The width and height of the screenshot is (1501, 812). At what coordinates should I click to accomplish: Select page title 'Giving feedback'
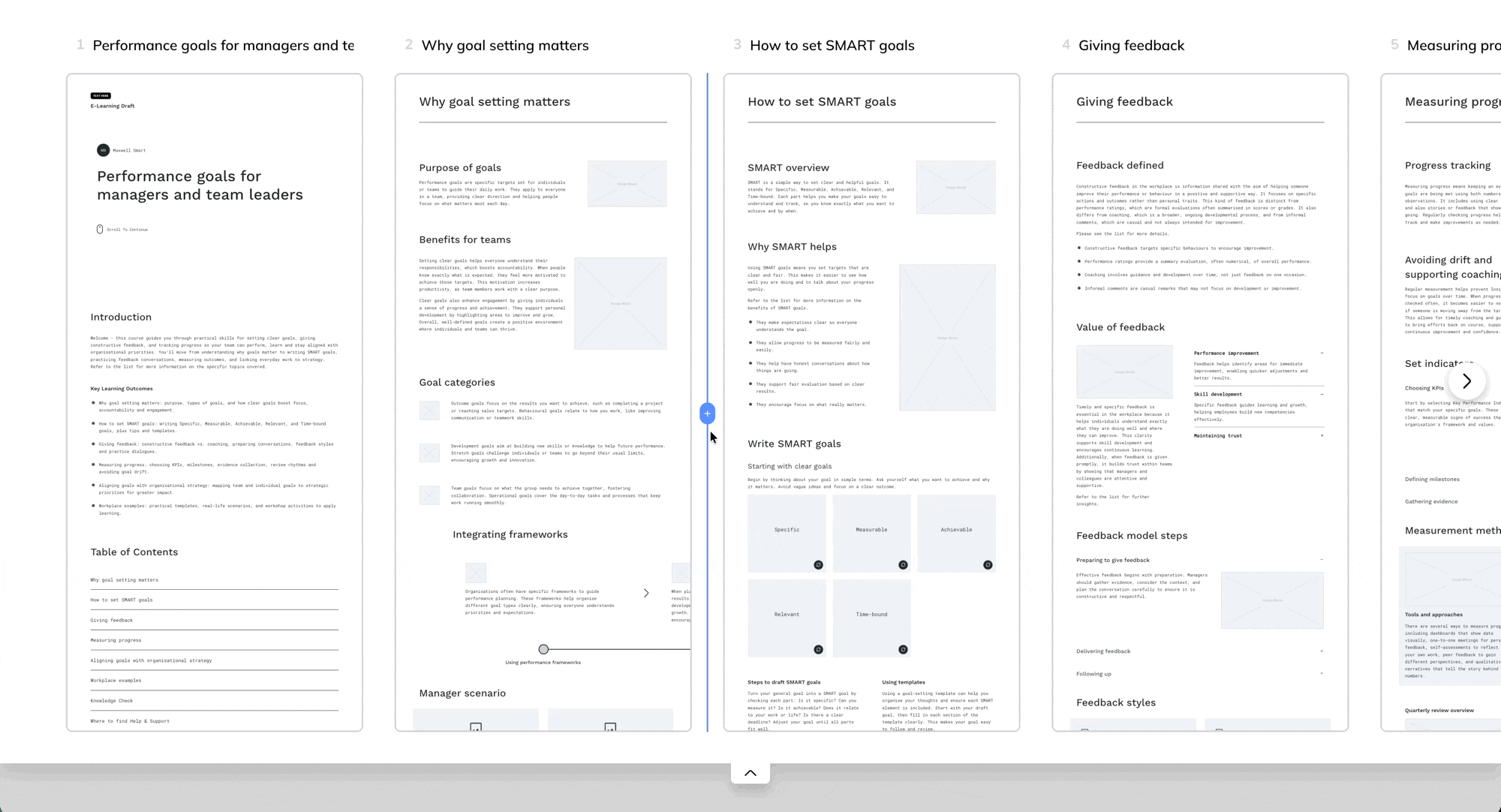(x=1131, y=45)
